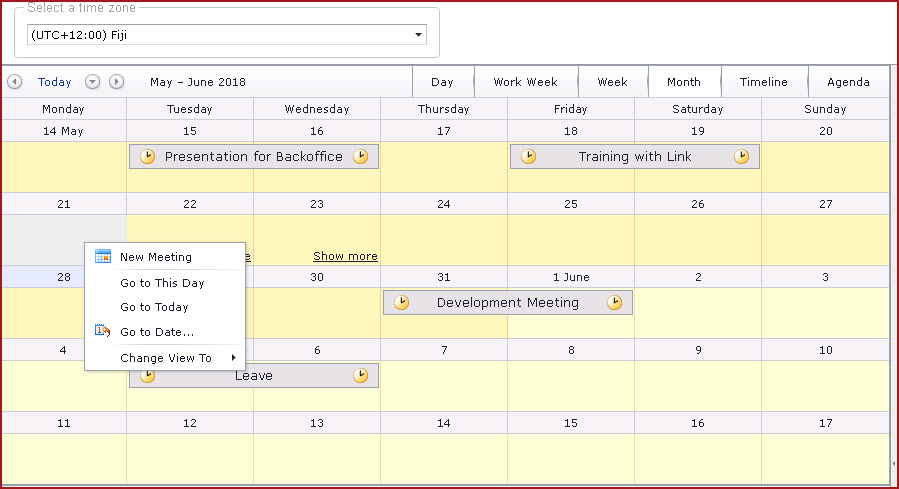Expand the Change View To submenu
The width and height of the screenshot is (899, 489).
[x=234, y=358]
